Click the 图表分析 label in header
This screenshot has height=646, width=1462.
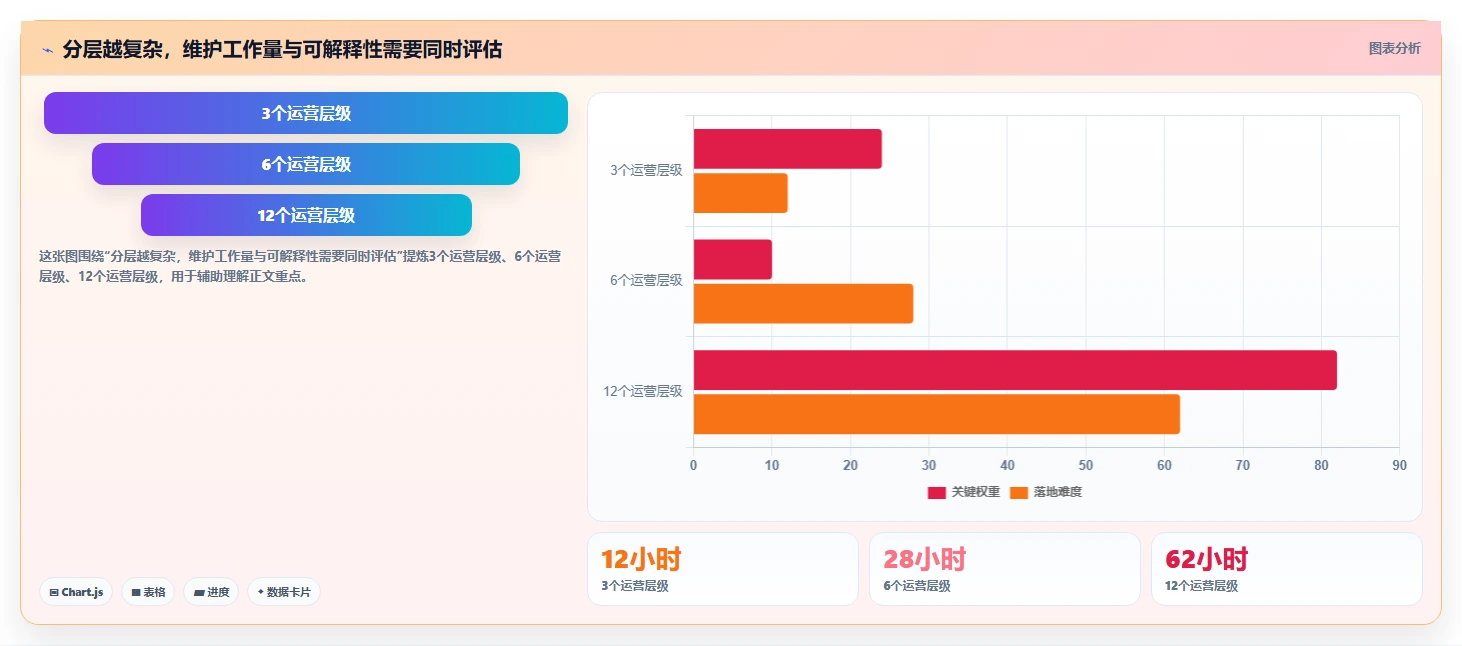tap(1394, 48)
